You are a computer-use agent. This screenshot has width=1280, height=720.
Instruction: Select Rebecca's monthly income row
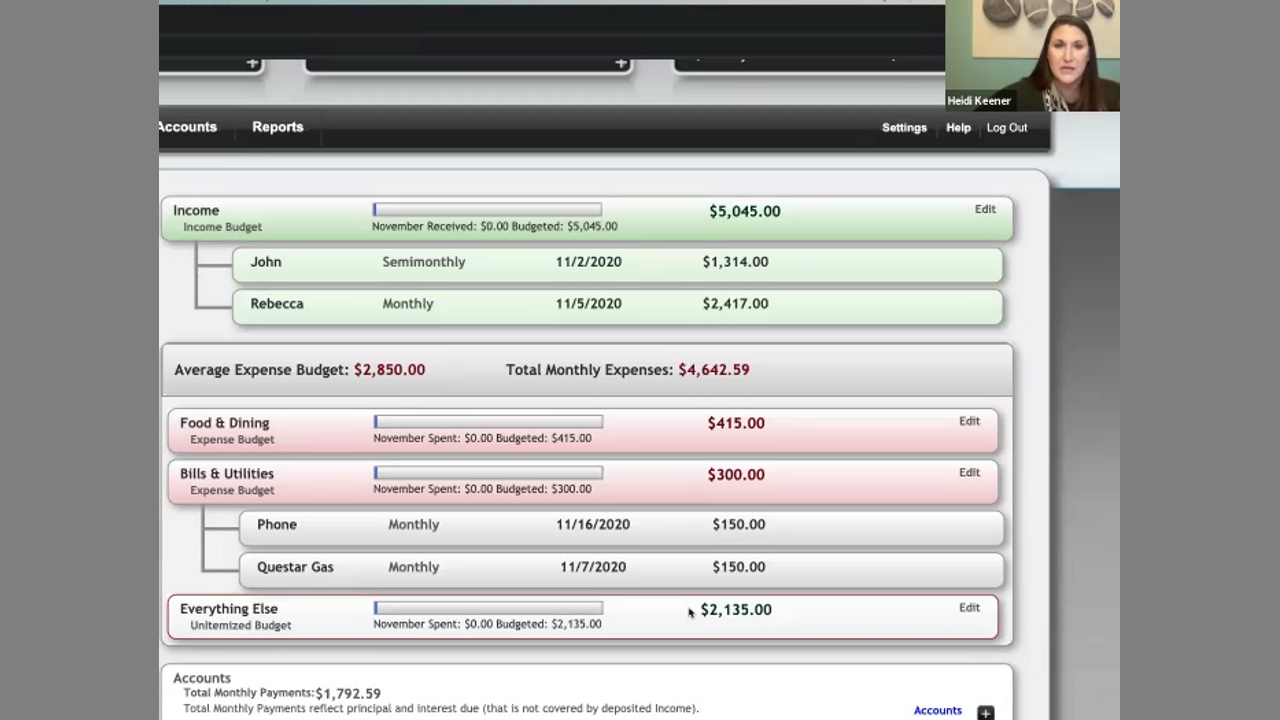(617, 305)
